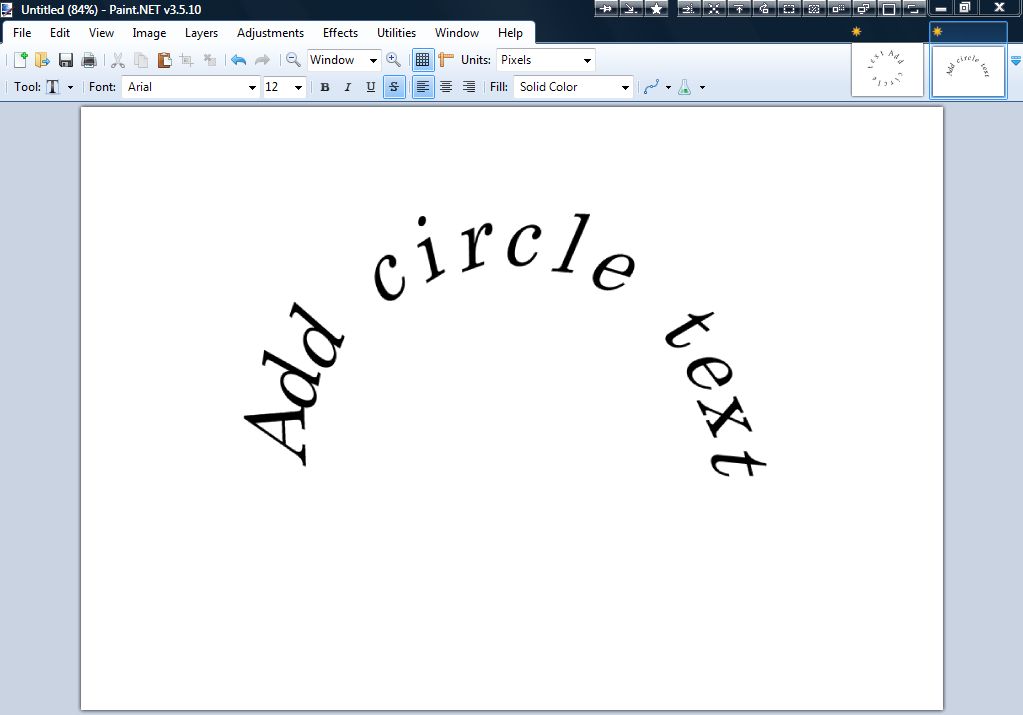Open a file using the Open icon
The height and width of the screenshot is (715, 1023).
40,59
